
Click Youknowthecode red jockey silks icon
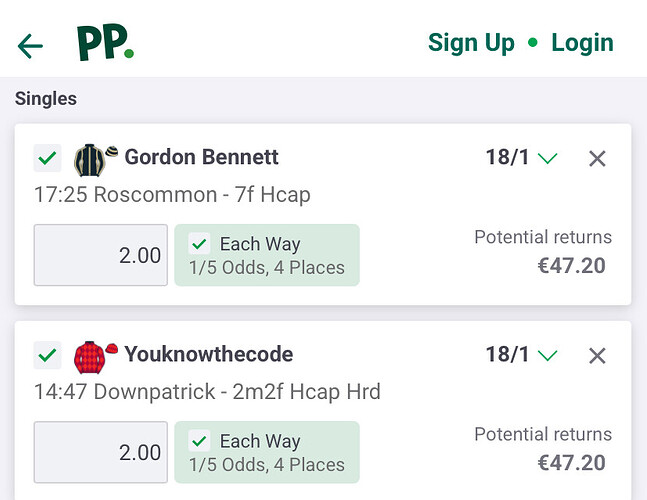pos(96,357)
